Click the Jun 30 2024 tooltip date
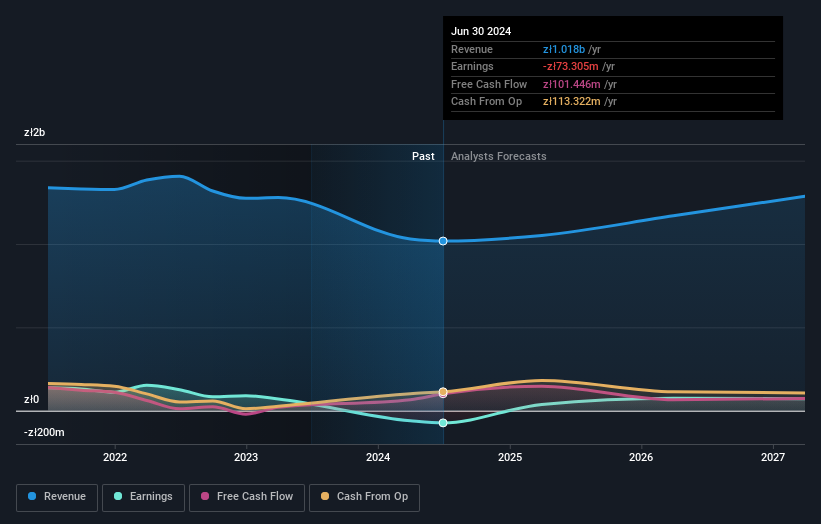 pyautogui.click(x=481, y=31)
